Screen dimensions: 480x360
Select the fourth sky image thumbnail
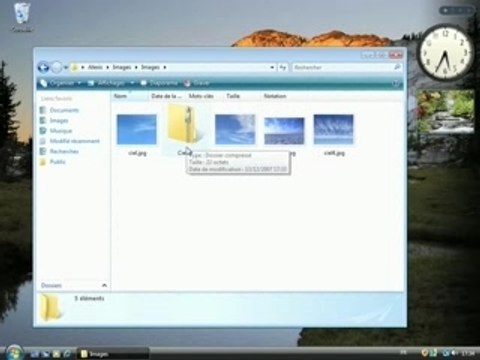click(284, 131)
